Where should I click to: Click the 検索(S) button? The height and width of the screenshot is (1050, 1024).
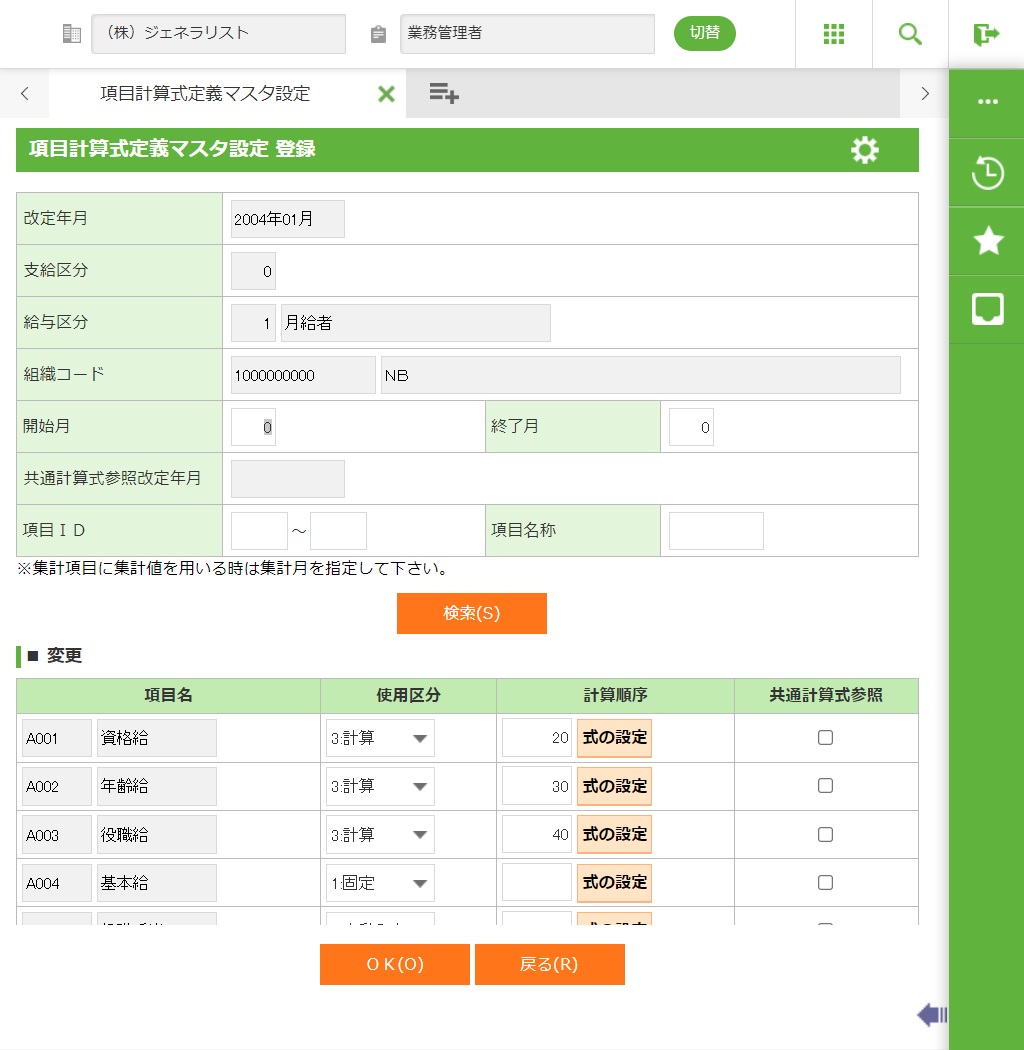(x=471, y=613)
